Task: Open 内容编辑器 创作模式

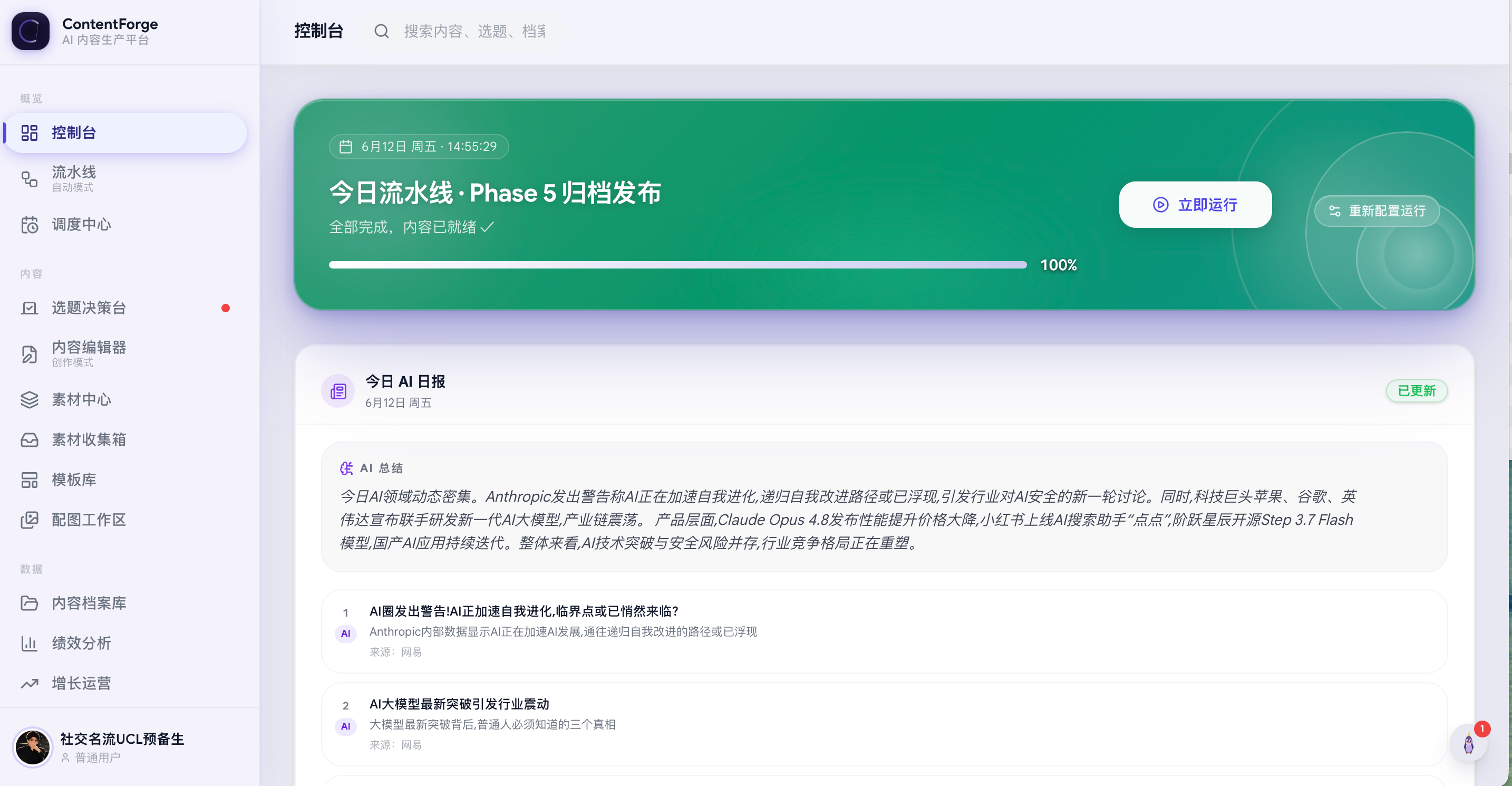Action: pyautogui.click(x=125, y=354)
